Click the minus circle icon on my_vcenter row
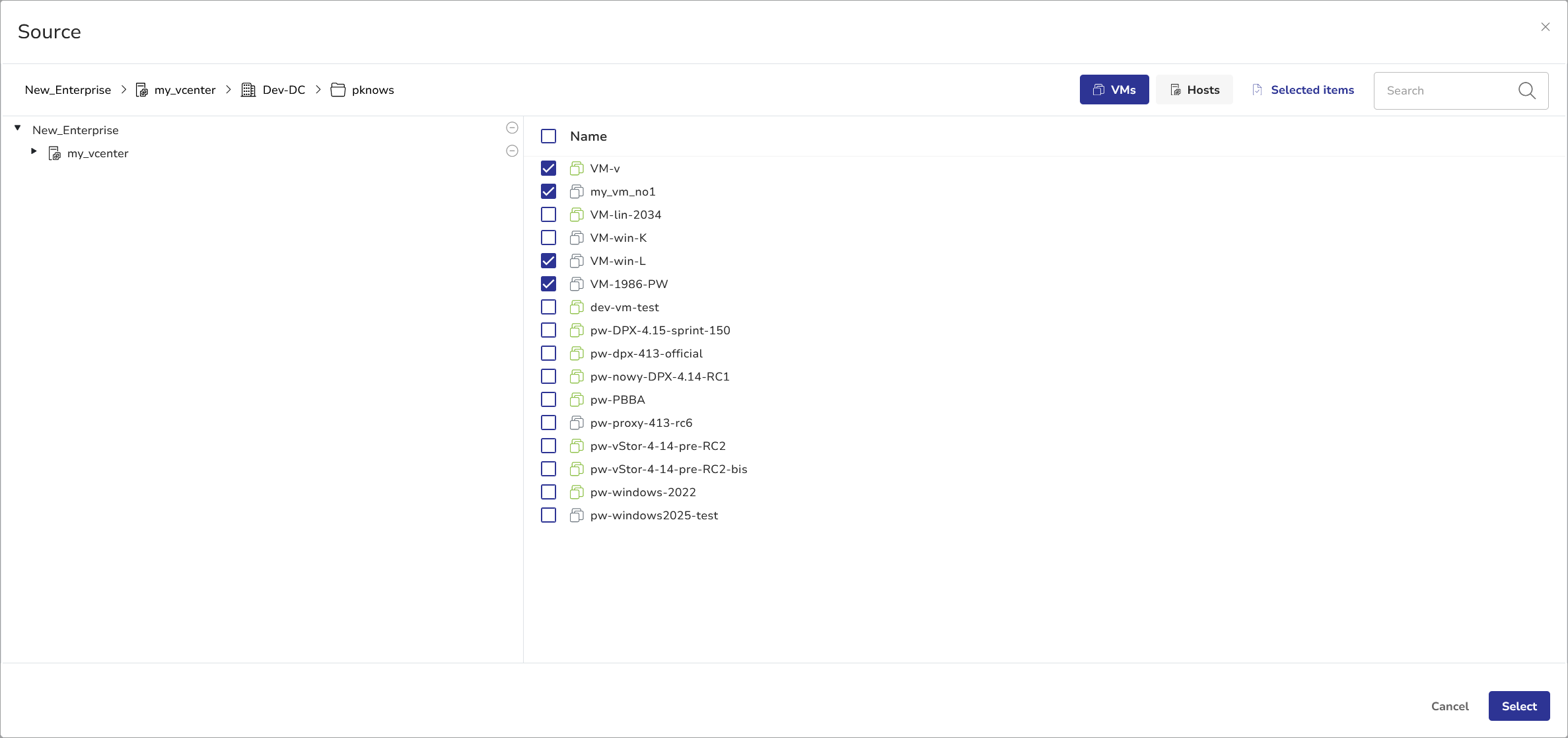The height and width of the screenshot is (738, 1568). [x=512, y=151]
